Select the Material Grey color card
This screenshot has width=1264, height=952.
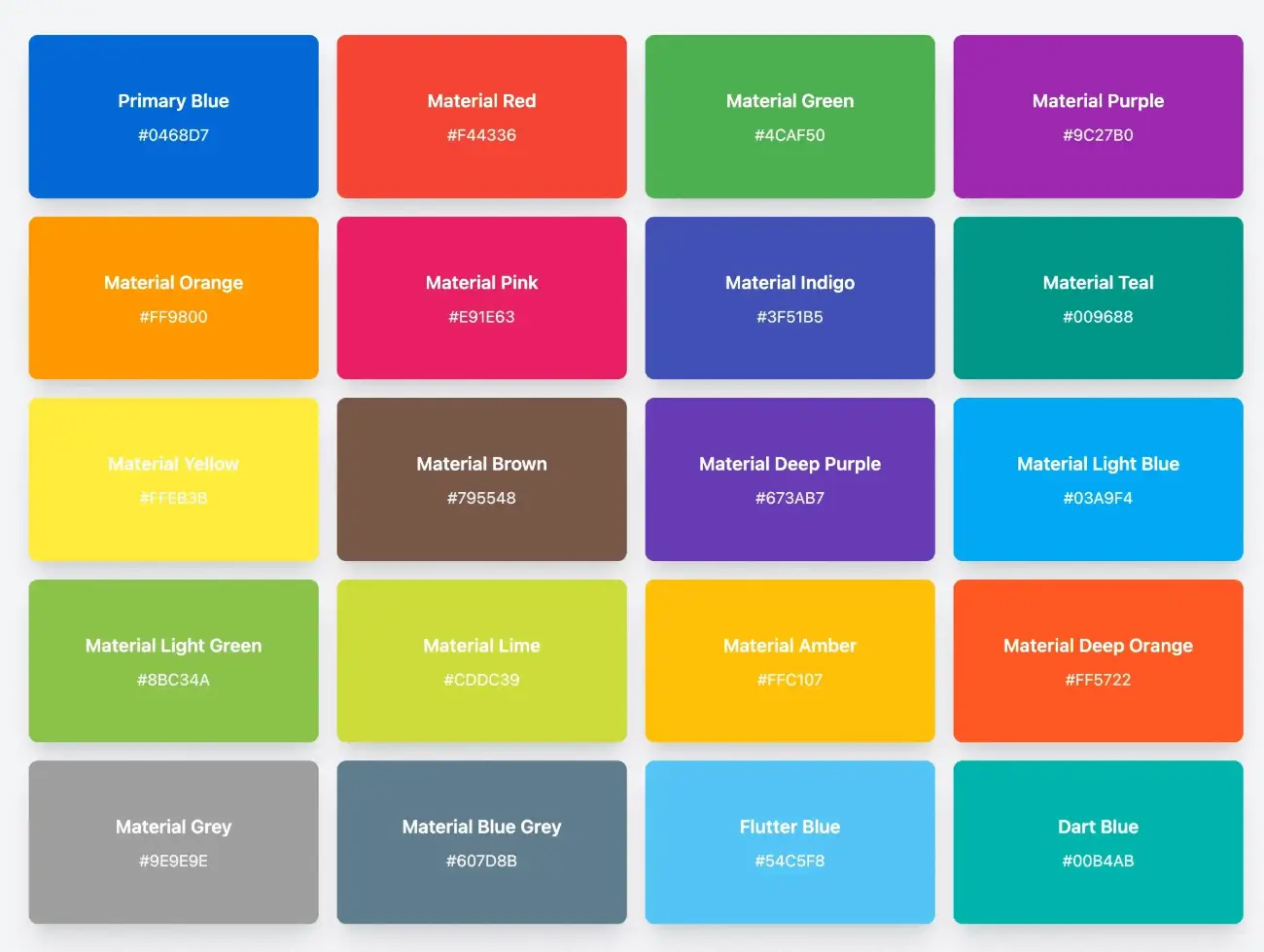coord(173,842)
